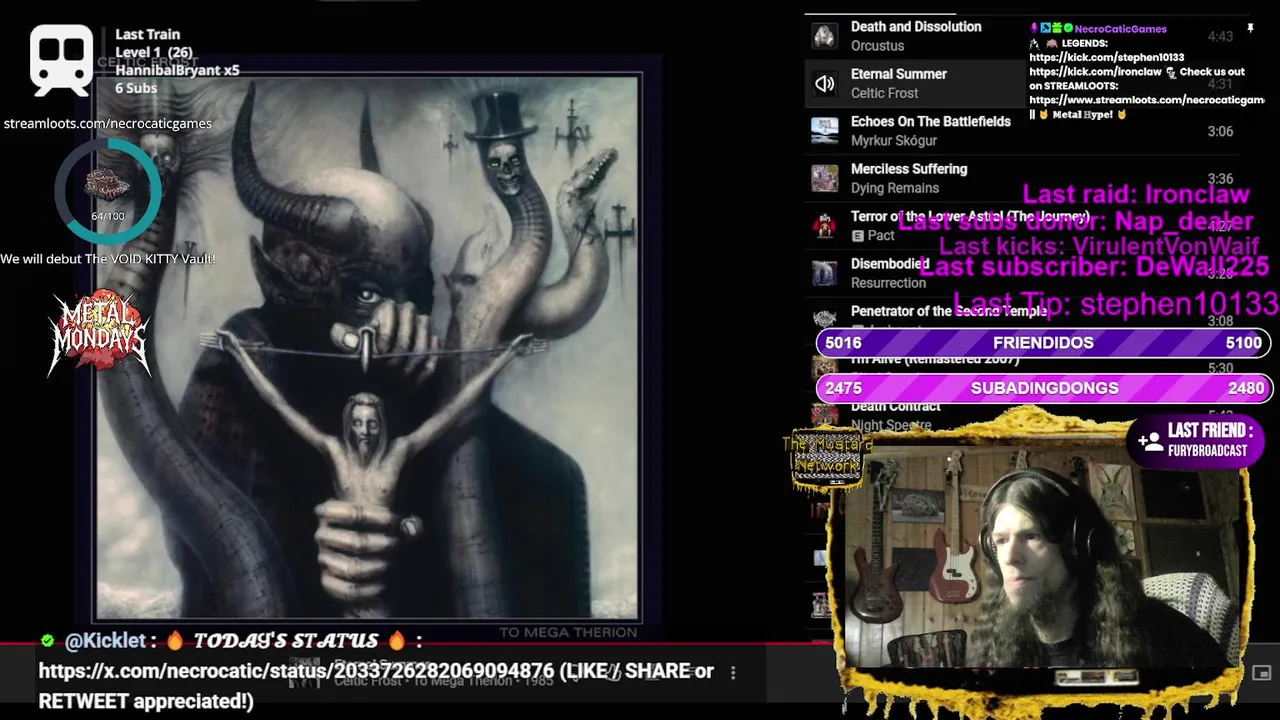
Task: Click the LAST FRIEND: FURYBROADCAST badge
Action: [1195, 440]
